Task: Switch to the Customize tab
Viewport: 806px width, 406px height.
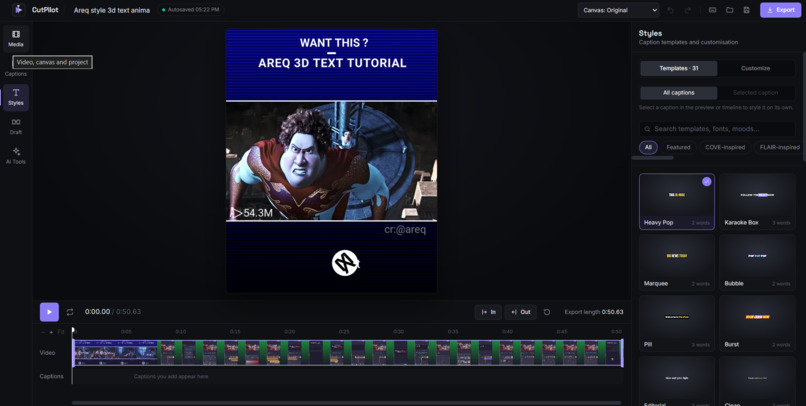Action: tap(755, 68)
